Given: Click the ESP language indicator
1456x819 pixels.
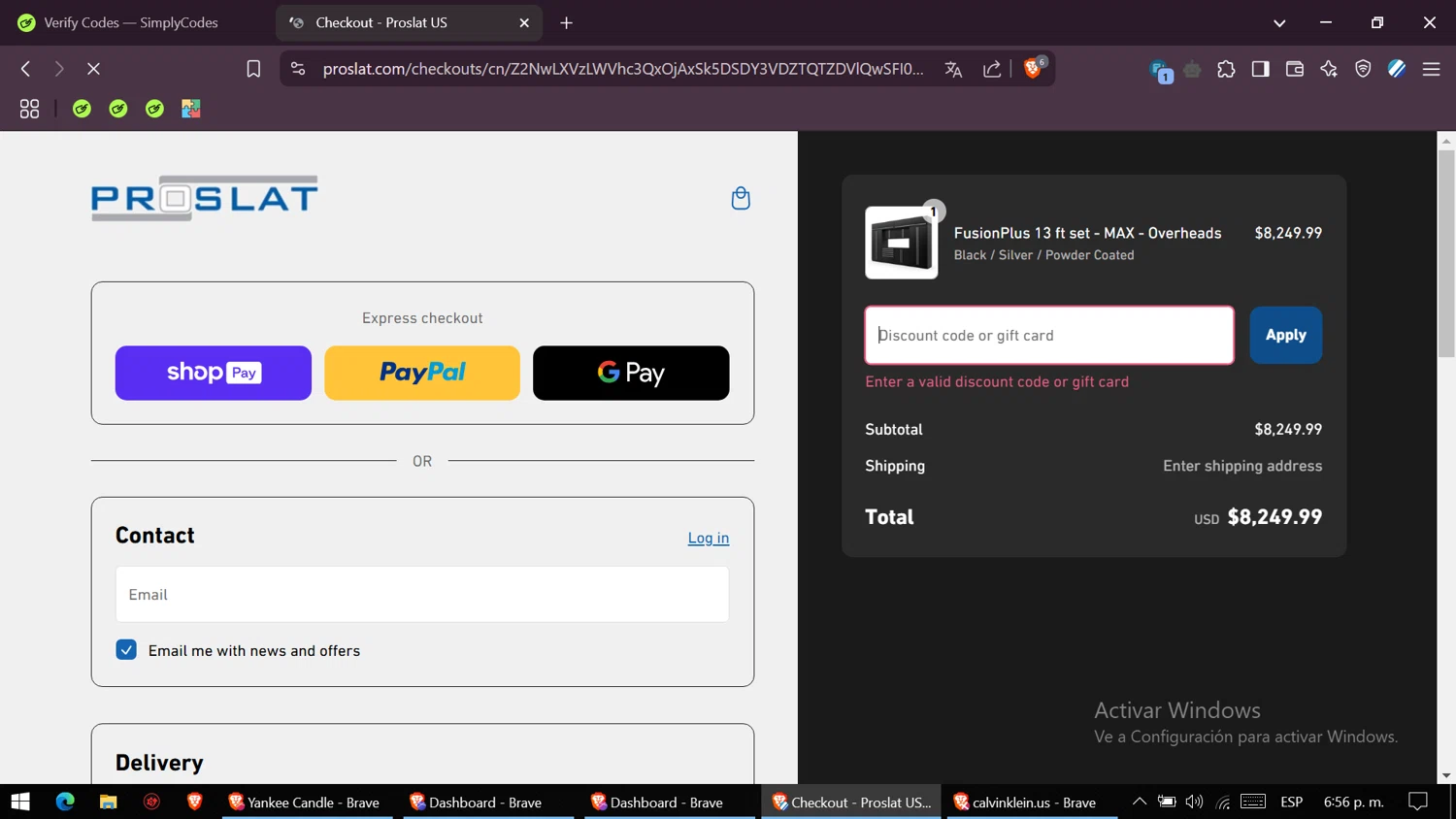Looking at the screenshot, I should pos(1291,802).
